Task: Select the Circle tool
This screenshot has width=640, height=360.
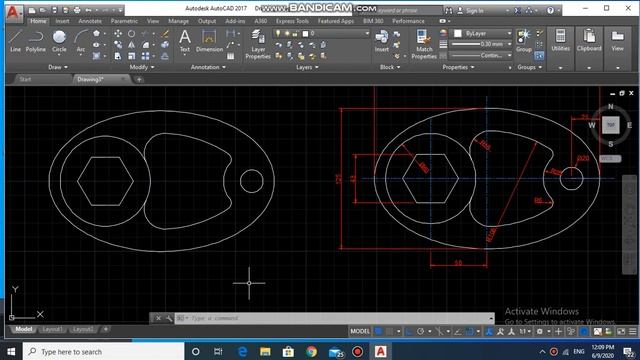Action: point(59,41)
